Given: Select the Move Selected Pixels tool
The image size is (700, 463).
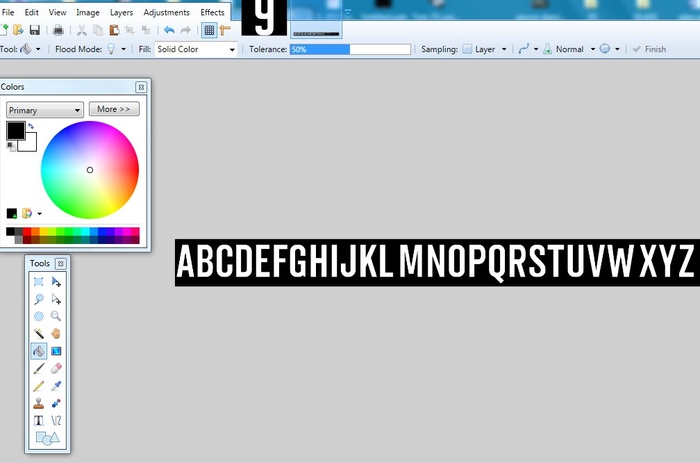Looking at the screenshot, I should pos(56,281).
